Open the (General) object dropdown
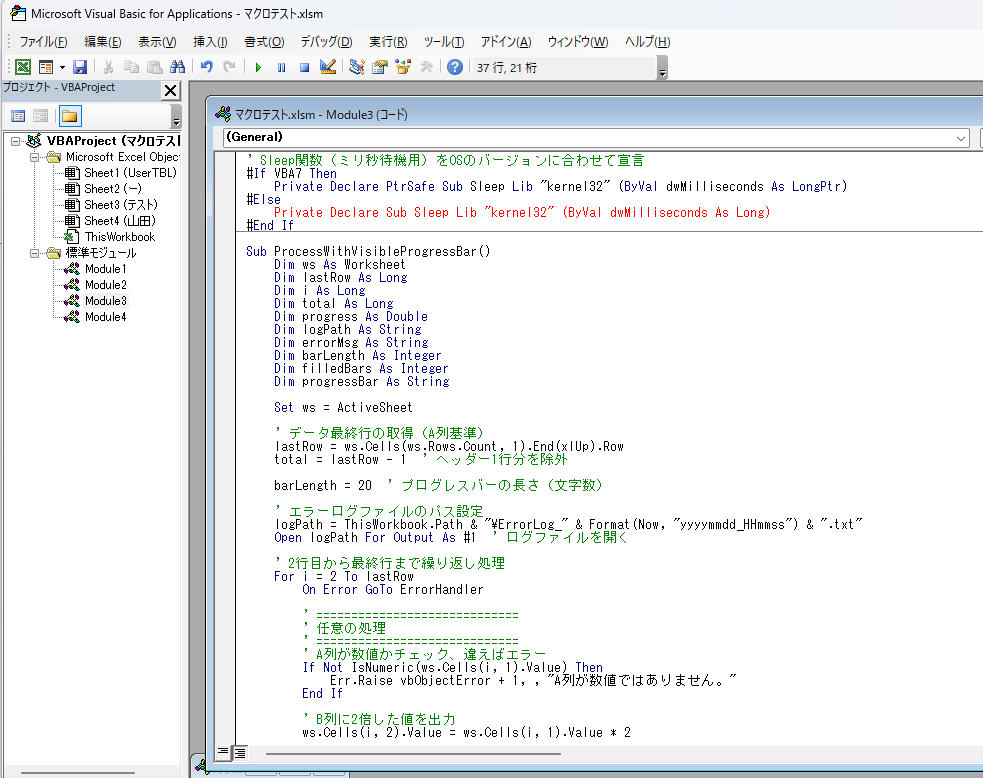 961,137
